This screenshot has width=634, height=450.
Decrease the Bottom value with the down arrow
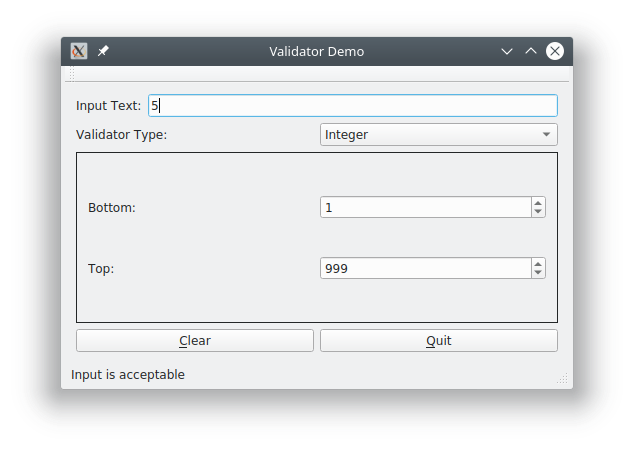click(538, 212)
